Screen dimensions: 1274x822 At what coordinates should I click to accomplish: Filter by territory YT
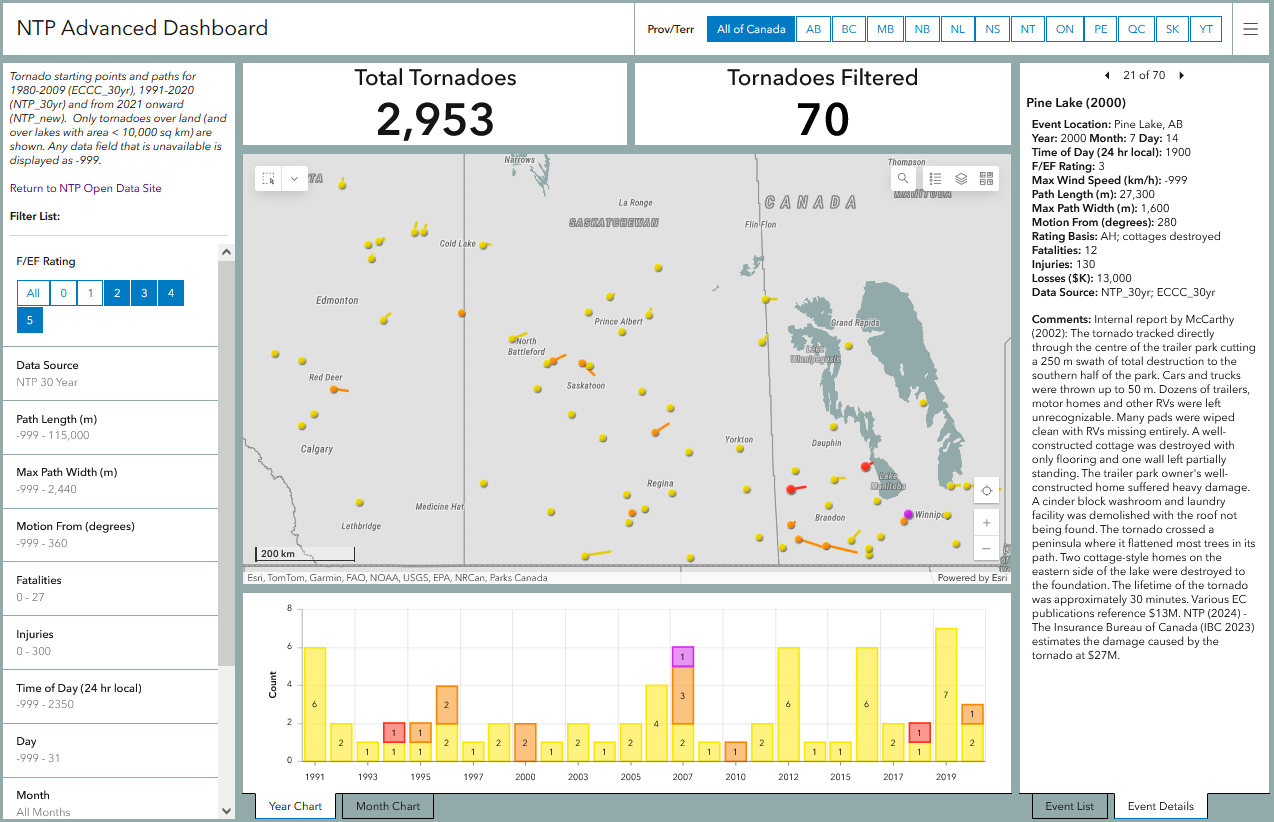[1206, 29]
